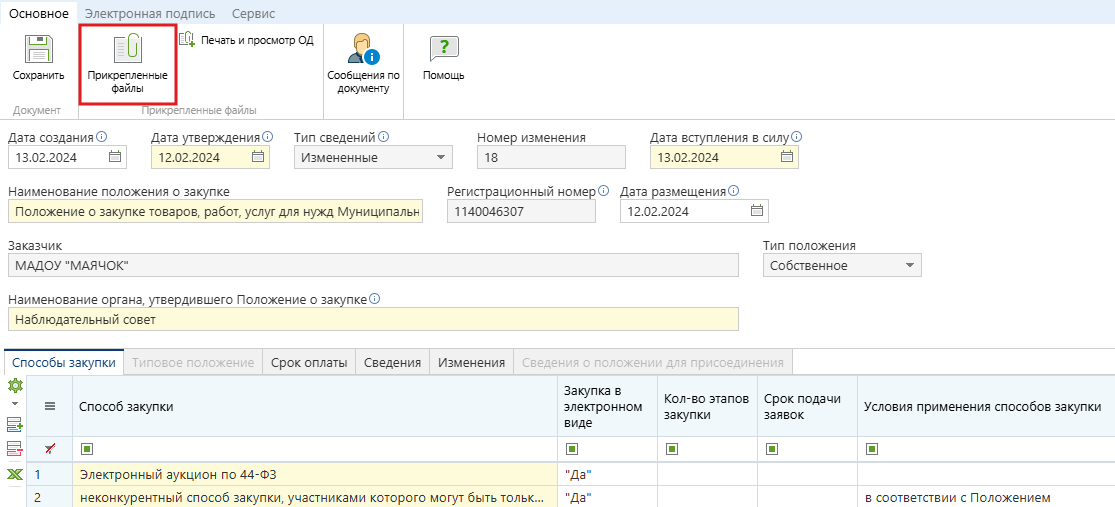Click cell в соответствии с Положением
1115x507 pixels.
point(986,497)
